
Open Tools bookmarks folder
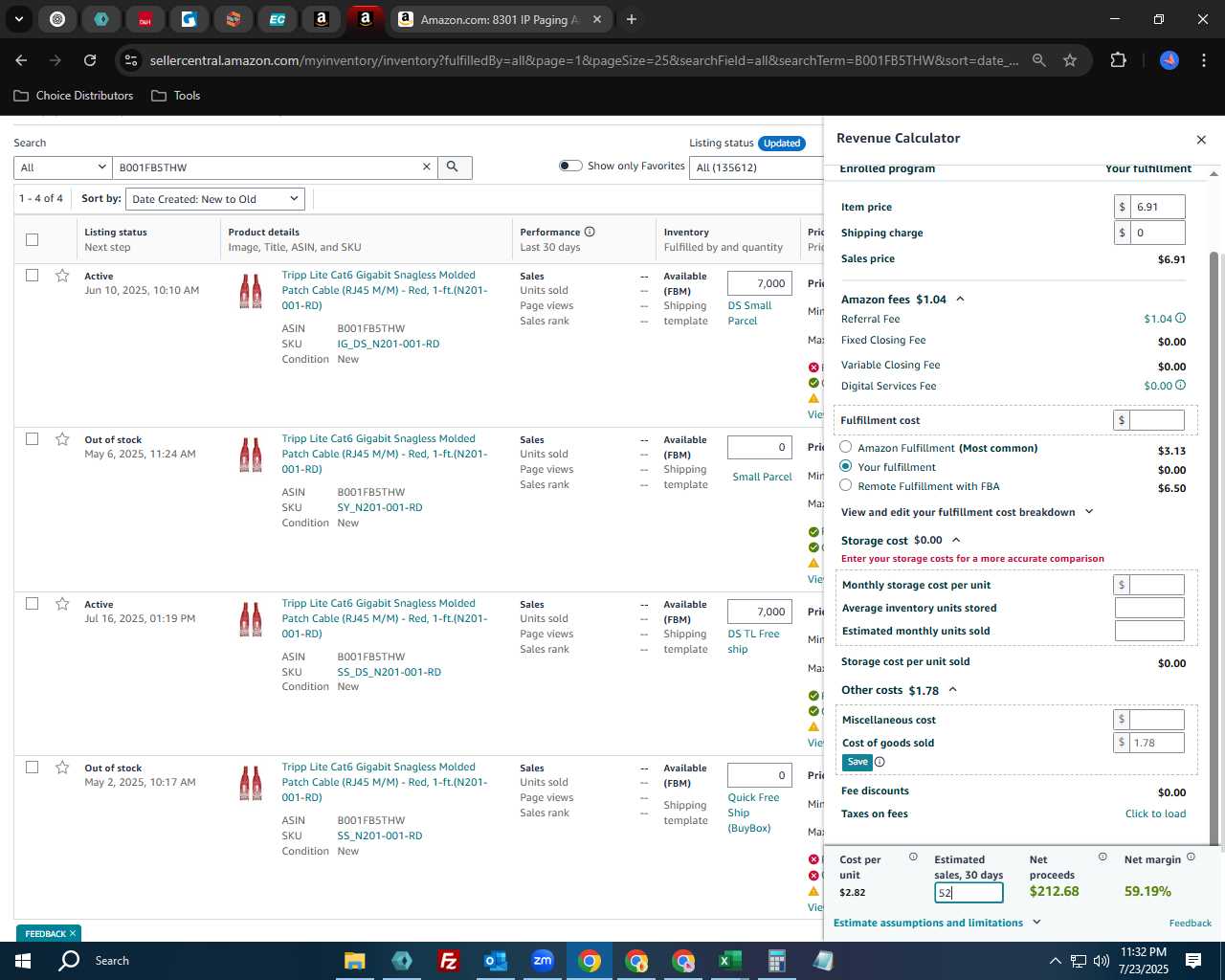175,96
